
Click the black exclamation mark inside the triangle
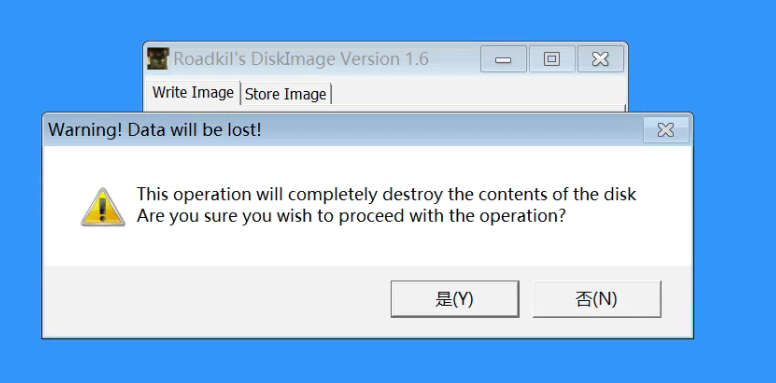(103, 210)
